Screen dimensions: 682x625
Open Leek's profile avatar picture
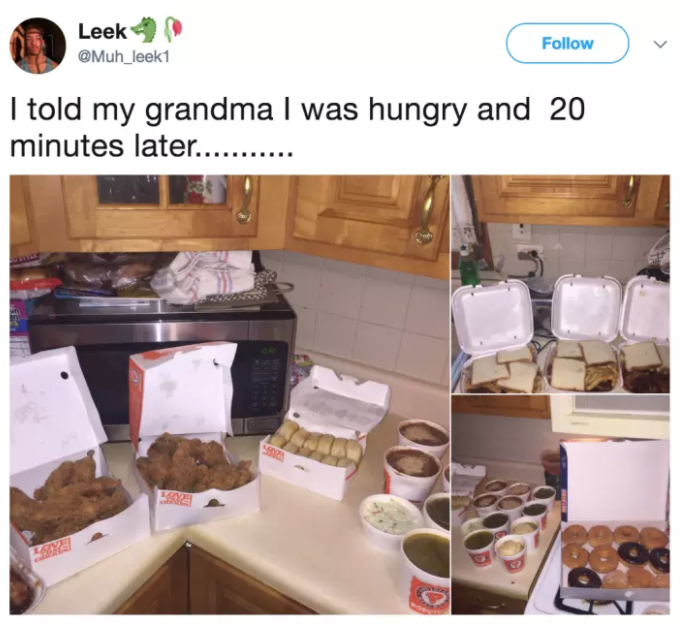coord(38,46)
